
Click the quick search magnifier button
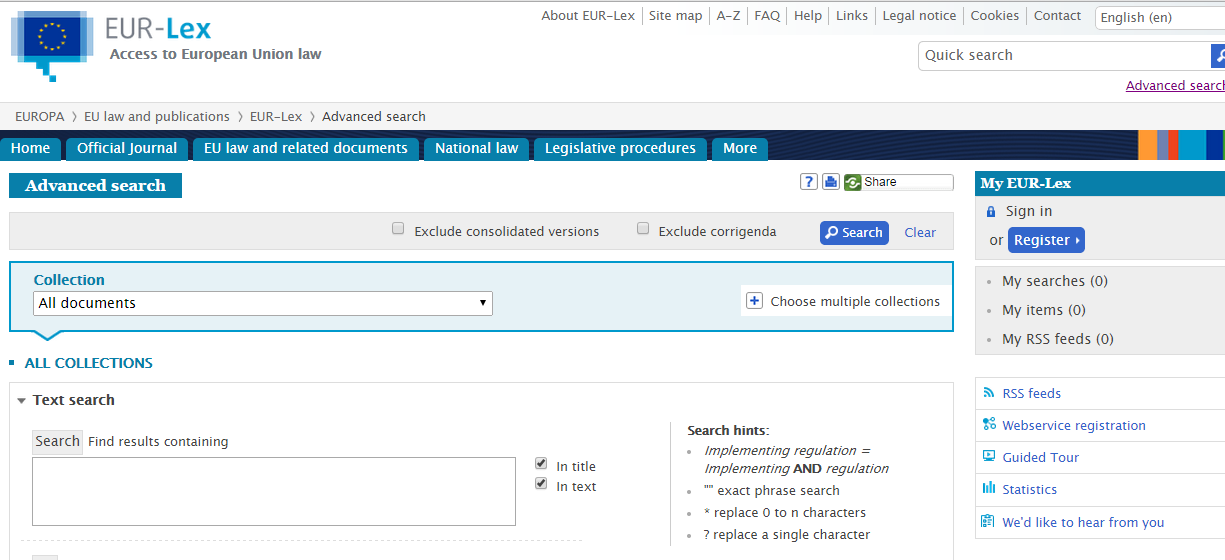1218,56
